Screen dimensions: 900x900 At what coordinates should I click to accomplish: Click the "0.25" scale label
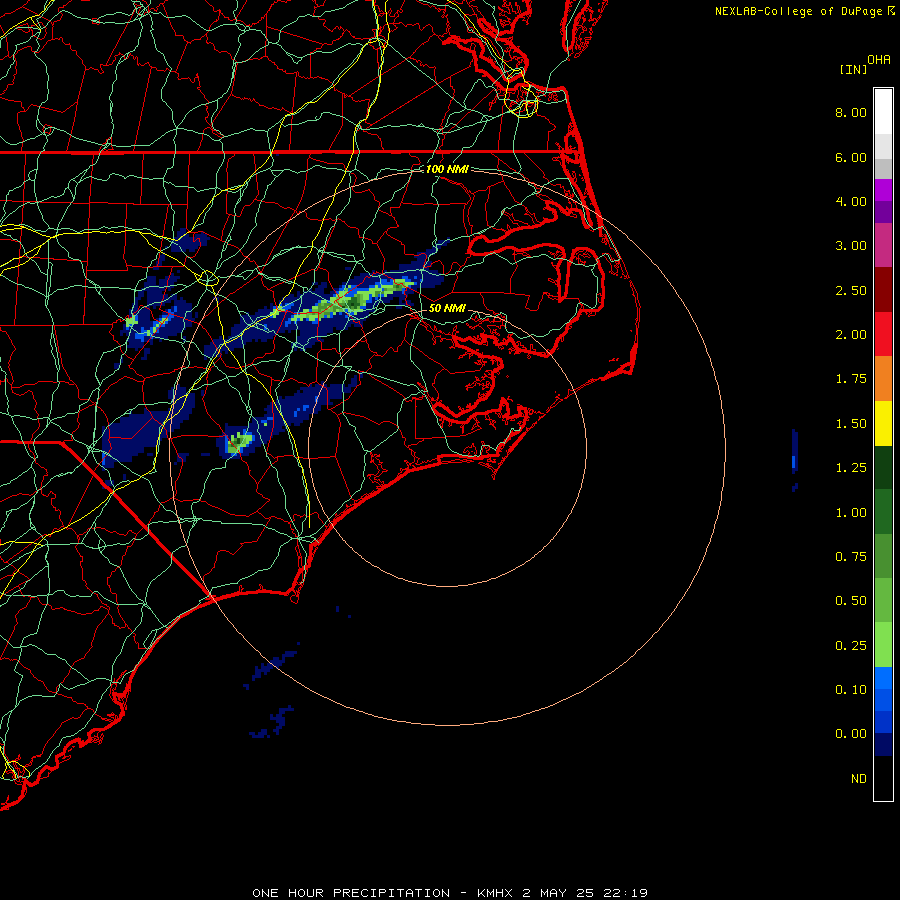(x=851, y=646)
